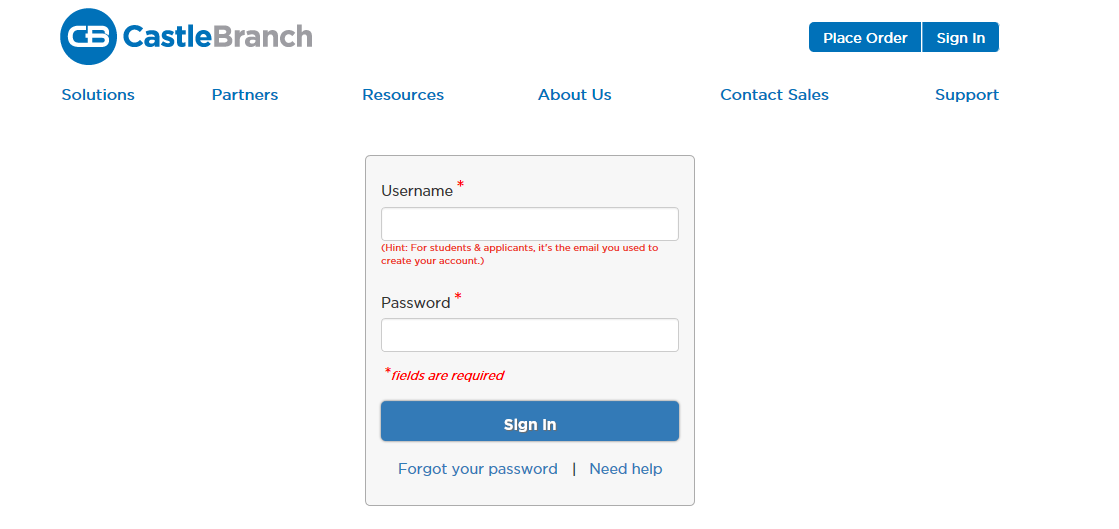Focus the Username input field
This screenshot has width=1119, height=529.
(x=529, y=224)
